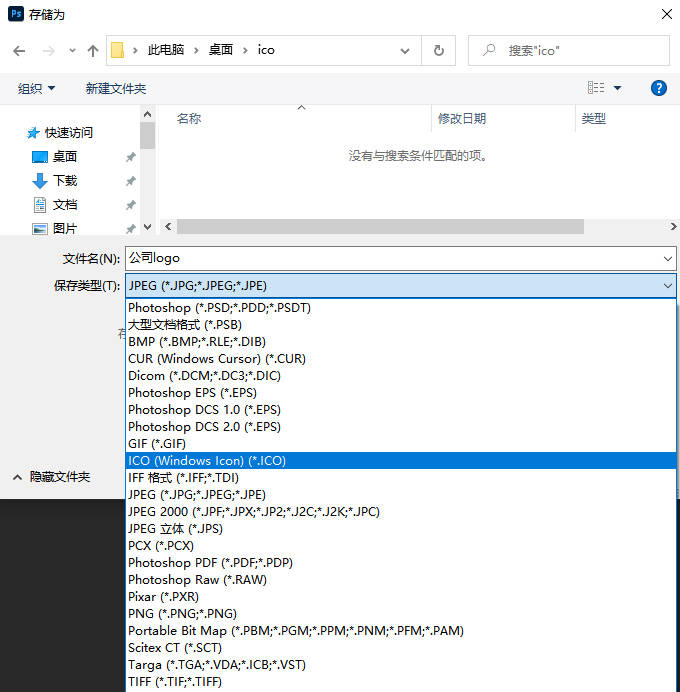Sort by 修改日期 column header
This screenshot has width=680, height=692.
(x=462, y=118)
